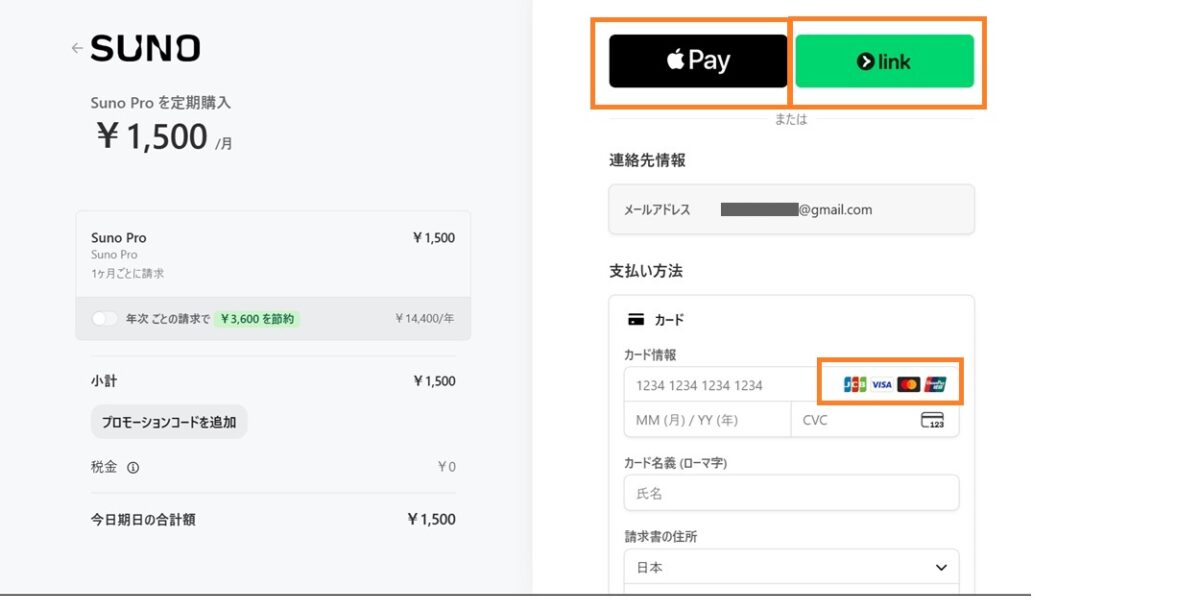Click the Mastercard logo
Viewport: 1200px width, 610px height.
(908, 384)
